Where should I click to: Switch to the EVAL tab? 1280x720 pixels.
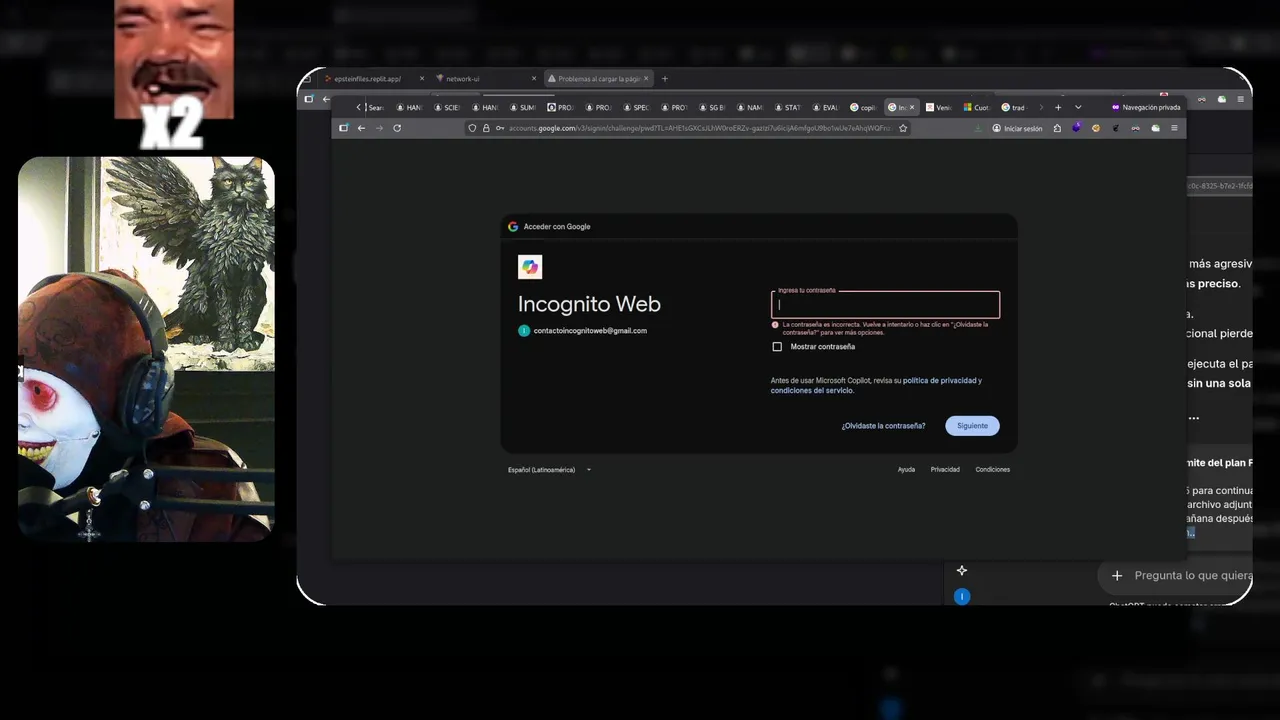[826, 107]
